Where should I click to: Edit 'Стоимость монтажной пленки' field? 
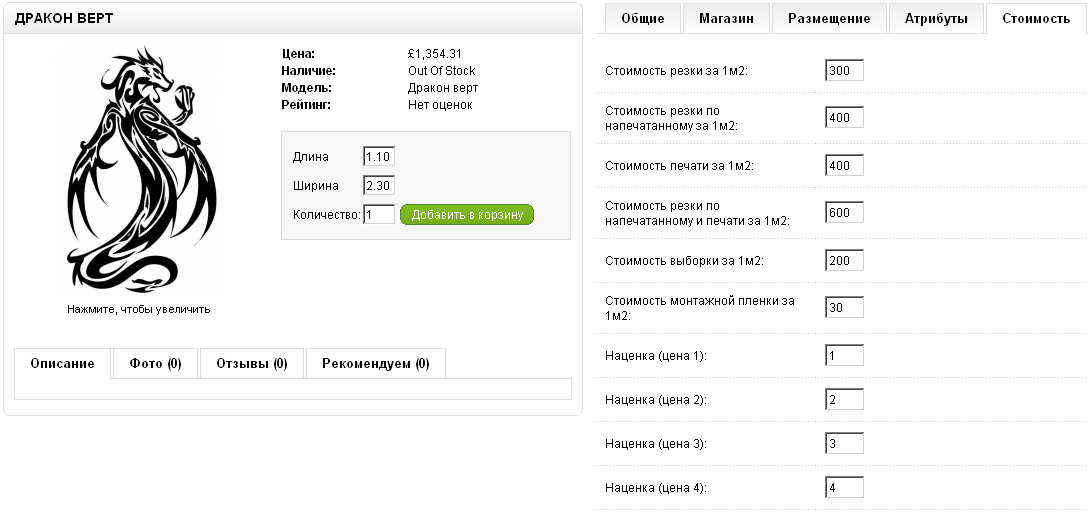(844, 307)
